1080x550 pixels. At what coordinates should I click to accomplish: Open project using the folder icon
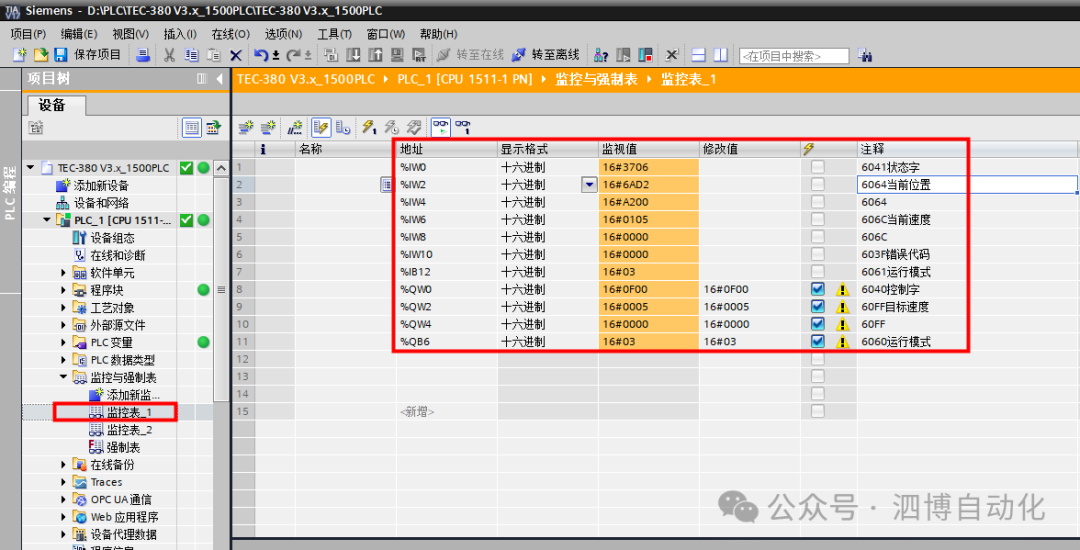[41, 55]
